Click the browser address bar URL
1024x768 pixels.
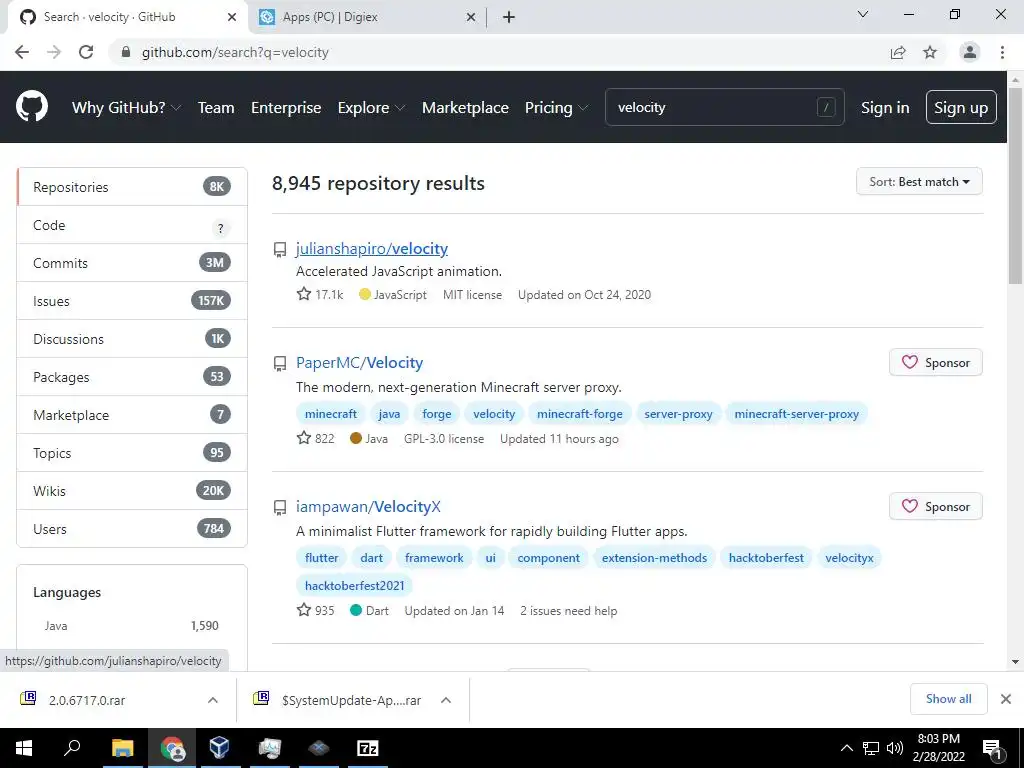[235, 52]
